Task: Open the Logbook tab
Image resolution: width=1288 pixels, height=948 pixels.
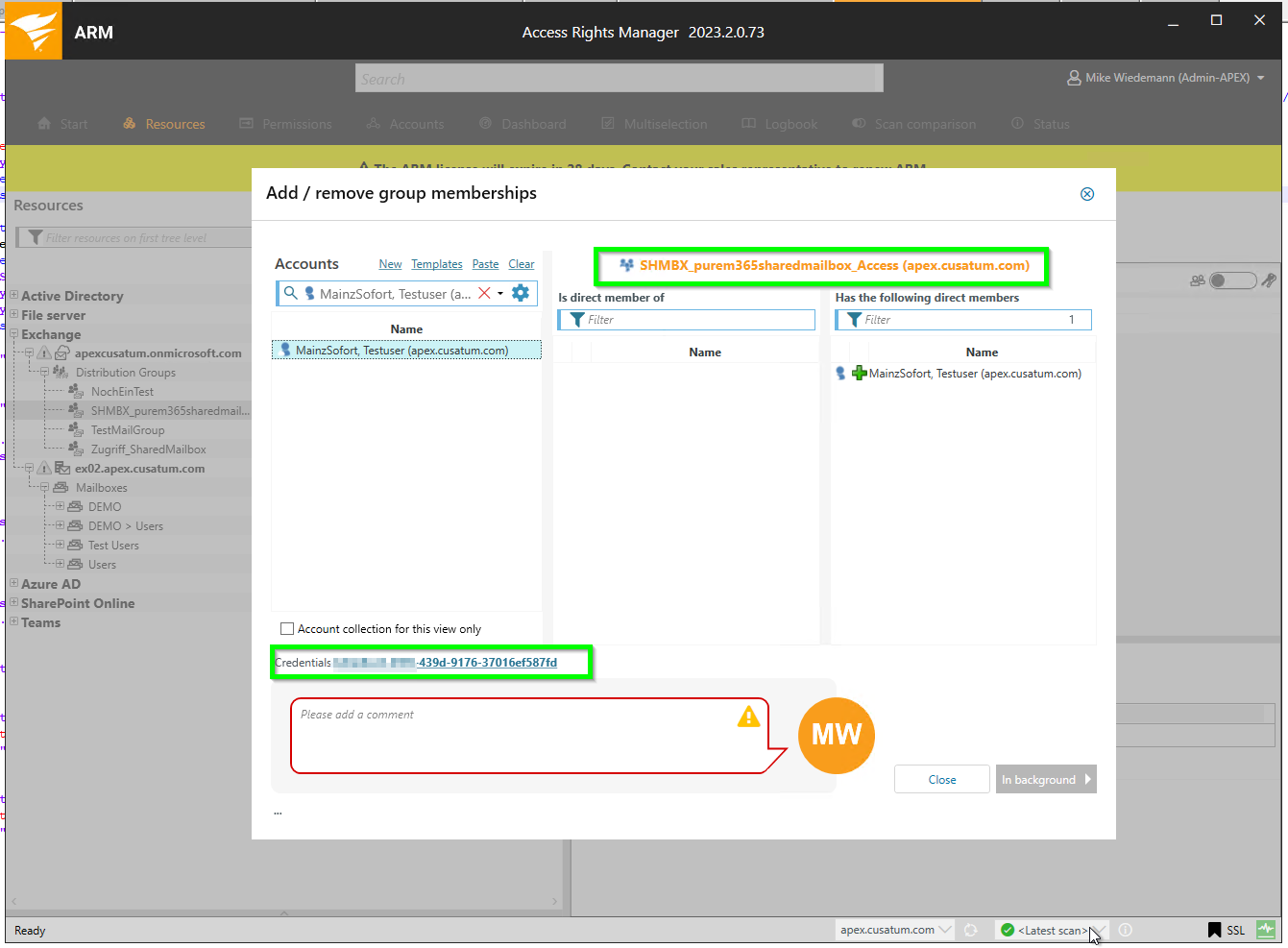Action: [x=779, y=124]
